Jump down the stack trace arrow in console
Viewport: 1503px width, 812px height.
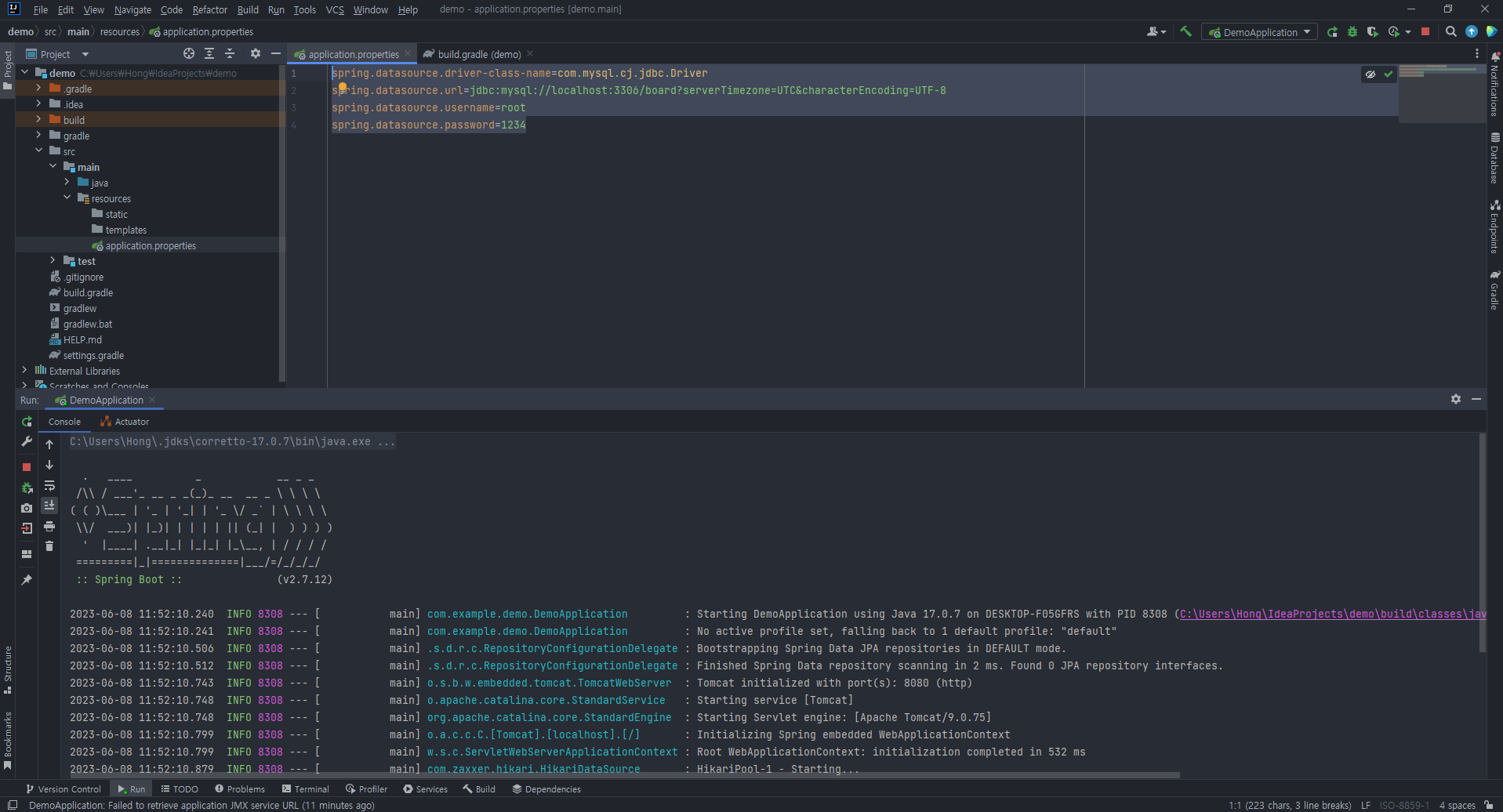click(49, 465)
